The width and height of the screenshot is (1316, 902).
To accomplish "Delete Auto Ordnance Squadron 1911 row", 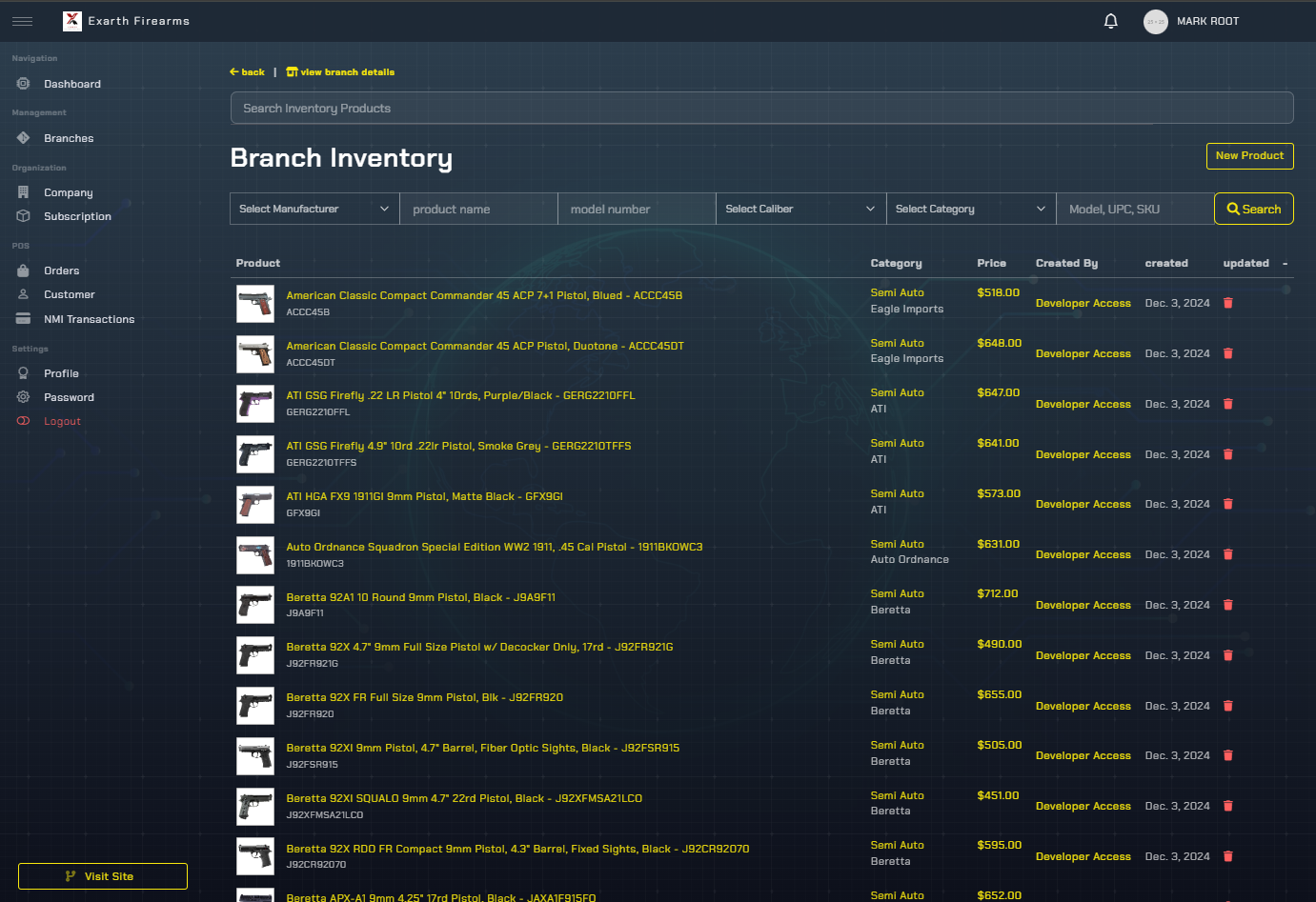I will pos(1228,554).
